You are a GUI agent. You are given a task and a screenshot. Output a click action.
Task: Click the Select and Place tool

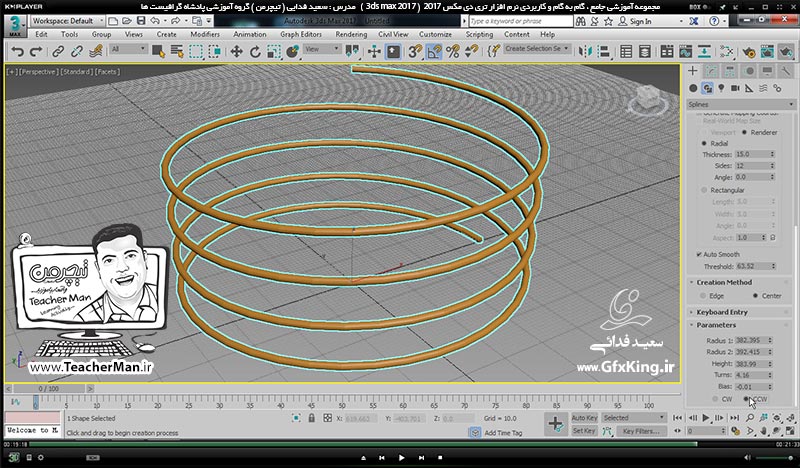click(x=292, y=52)
